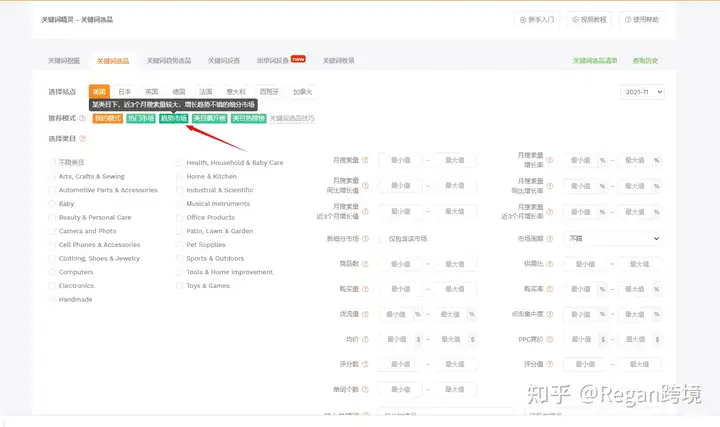Viewport: 720px width, 427px height.
Task: Open the last tab after 出单词反查
Action: [x=338, y=61]
